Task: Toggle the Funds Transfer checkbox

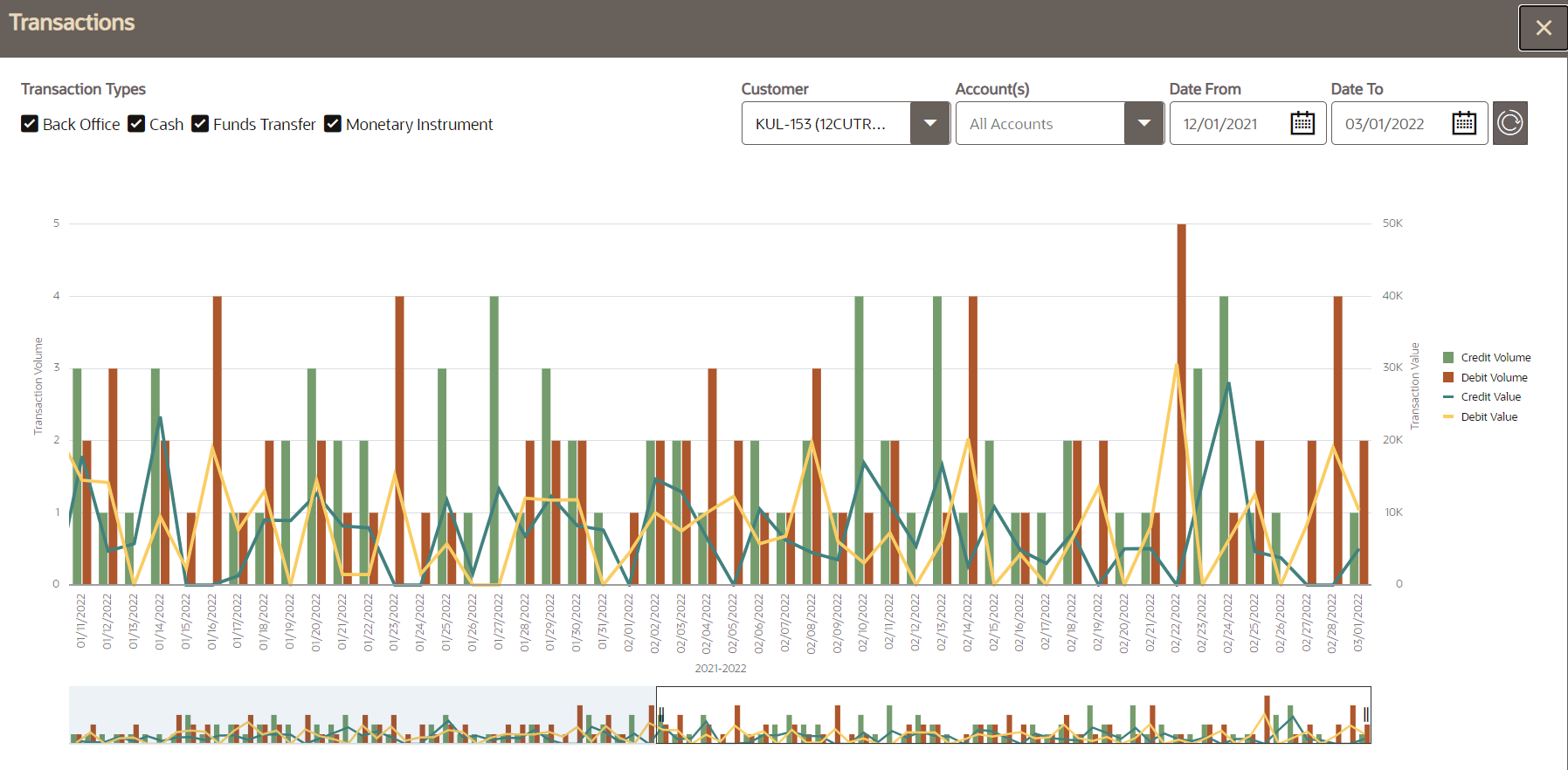Action: 200,124
